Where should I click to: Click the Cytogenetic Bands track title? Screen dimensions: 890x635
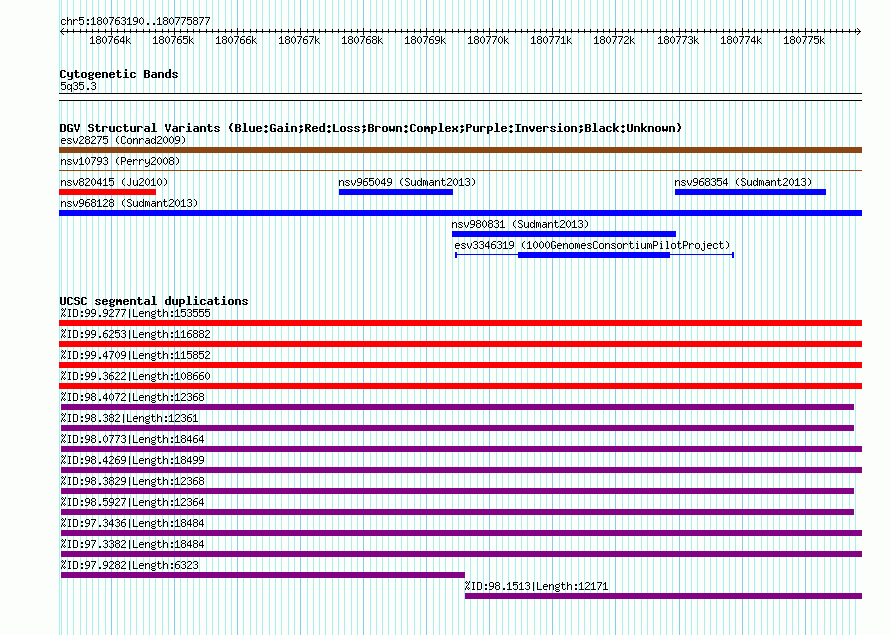point(119,74)
